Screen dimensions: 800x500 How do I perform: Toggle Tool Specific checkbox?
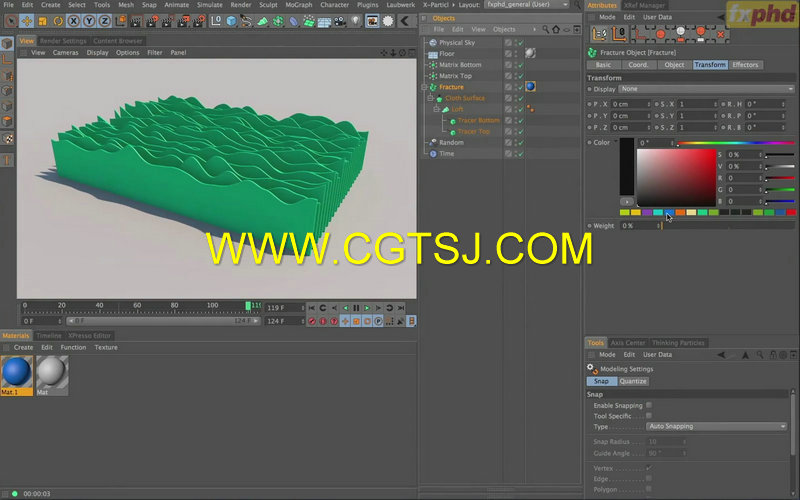[x=649, y=416]
